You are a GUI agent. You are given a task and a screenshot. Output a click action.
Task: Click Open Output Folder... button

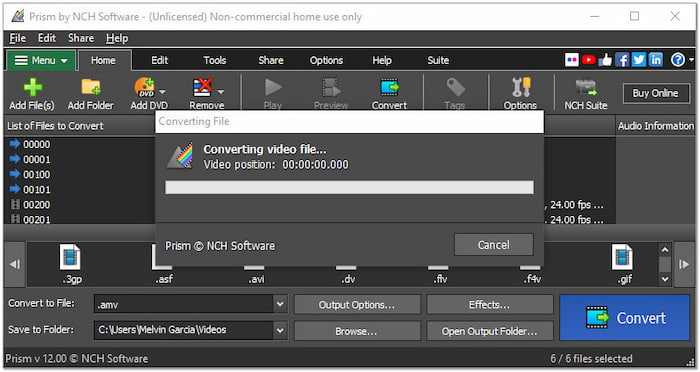coord(489,331)
